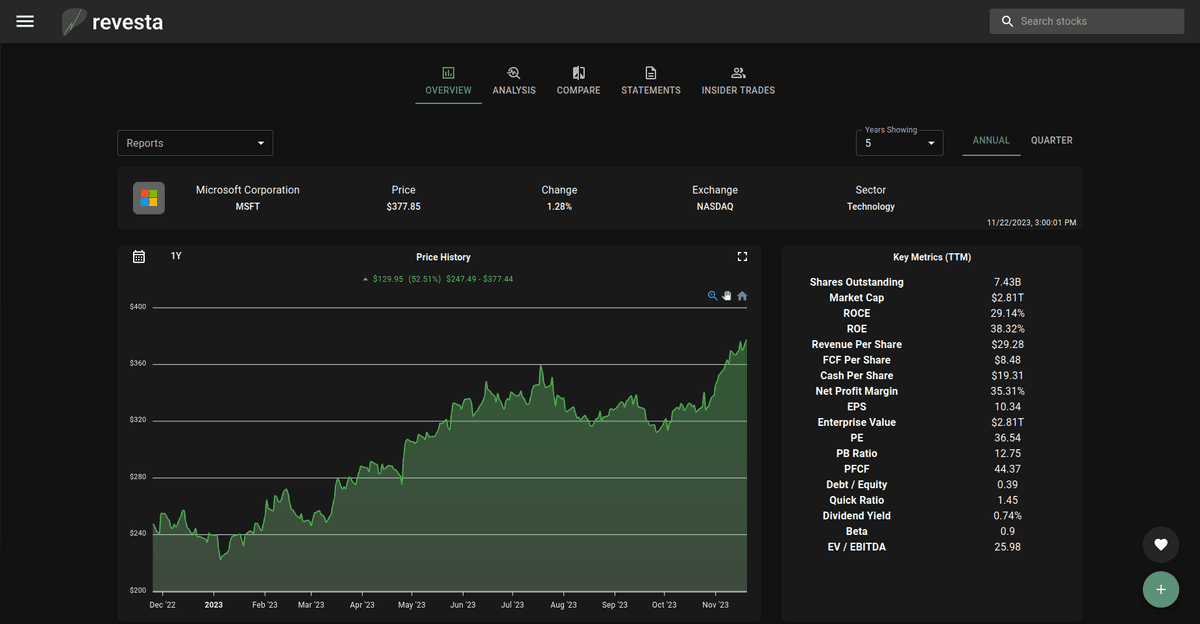Select the 1Y chart range
Screen dimensions: 1200x624
click(x=176, y=256)
